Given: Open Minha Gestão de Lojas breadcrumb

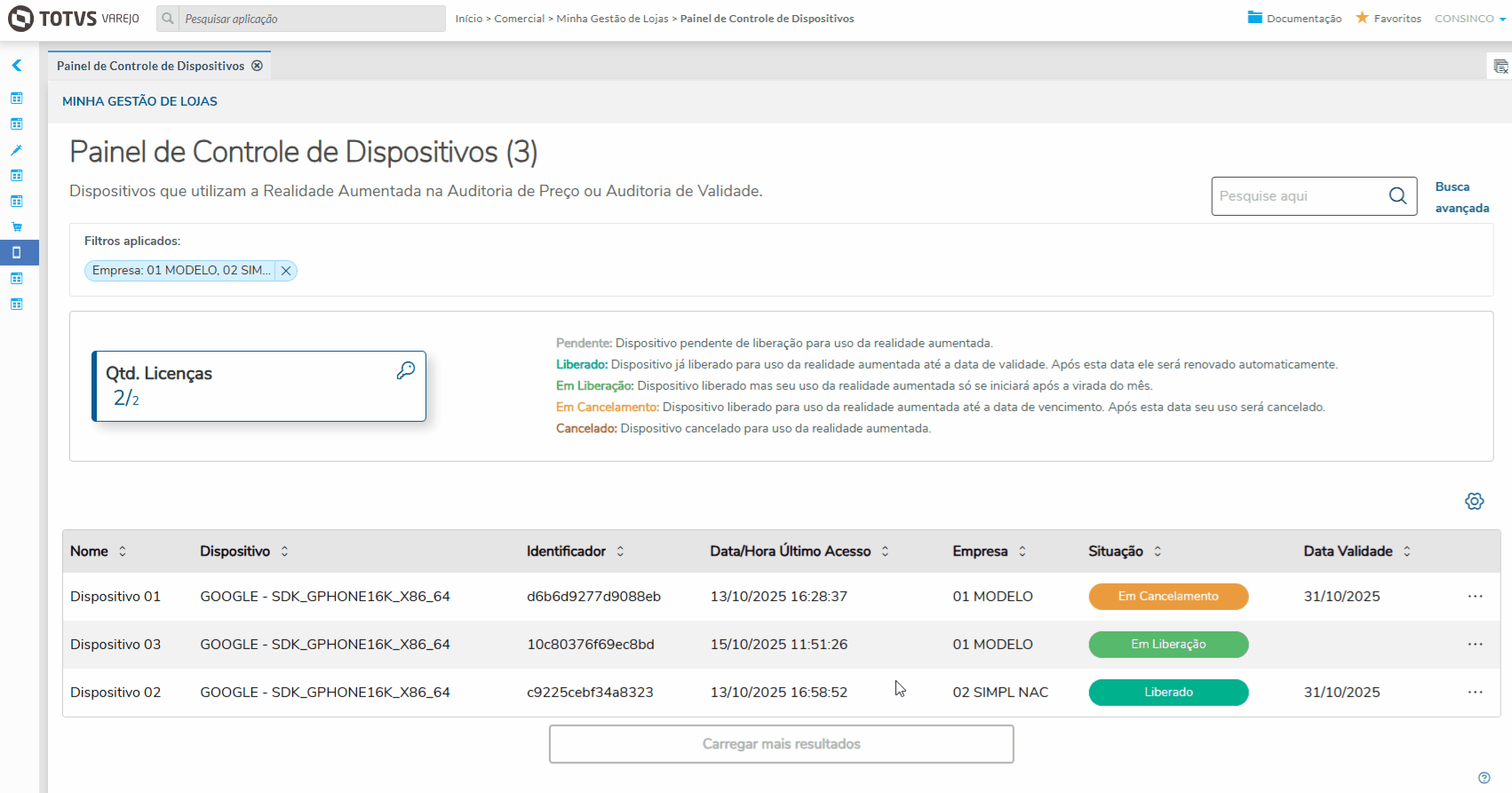Looking at the screenshot, I should tap(612, 19).
